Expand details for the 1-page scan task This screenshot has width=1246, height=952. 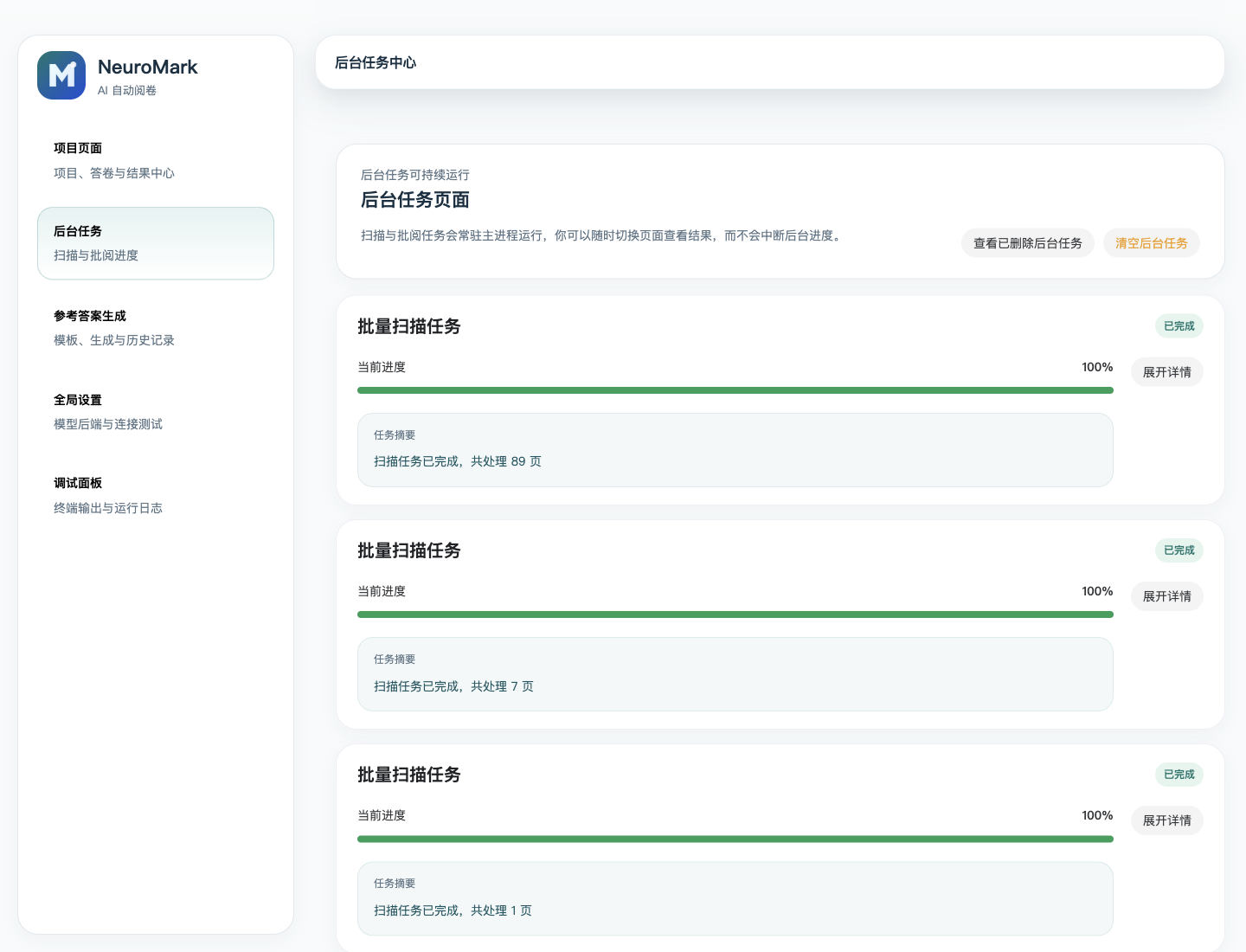(1167, 820)
